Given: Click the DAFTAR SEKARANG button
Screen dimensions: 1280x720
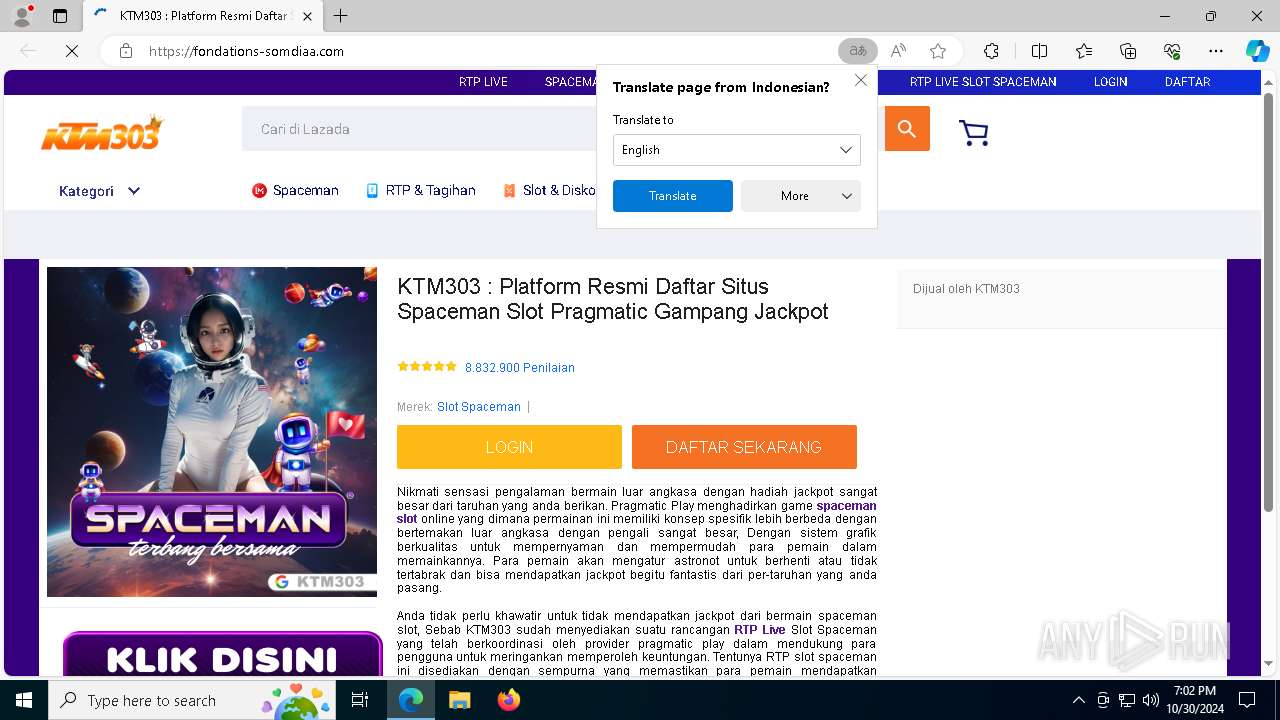Looking at the screenshot, I should coord(744,447).
